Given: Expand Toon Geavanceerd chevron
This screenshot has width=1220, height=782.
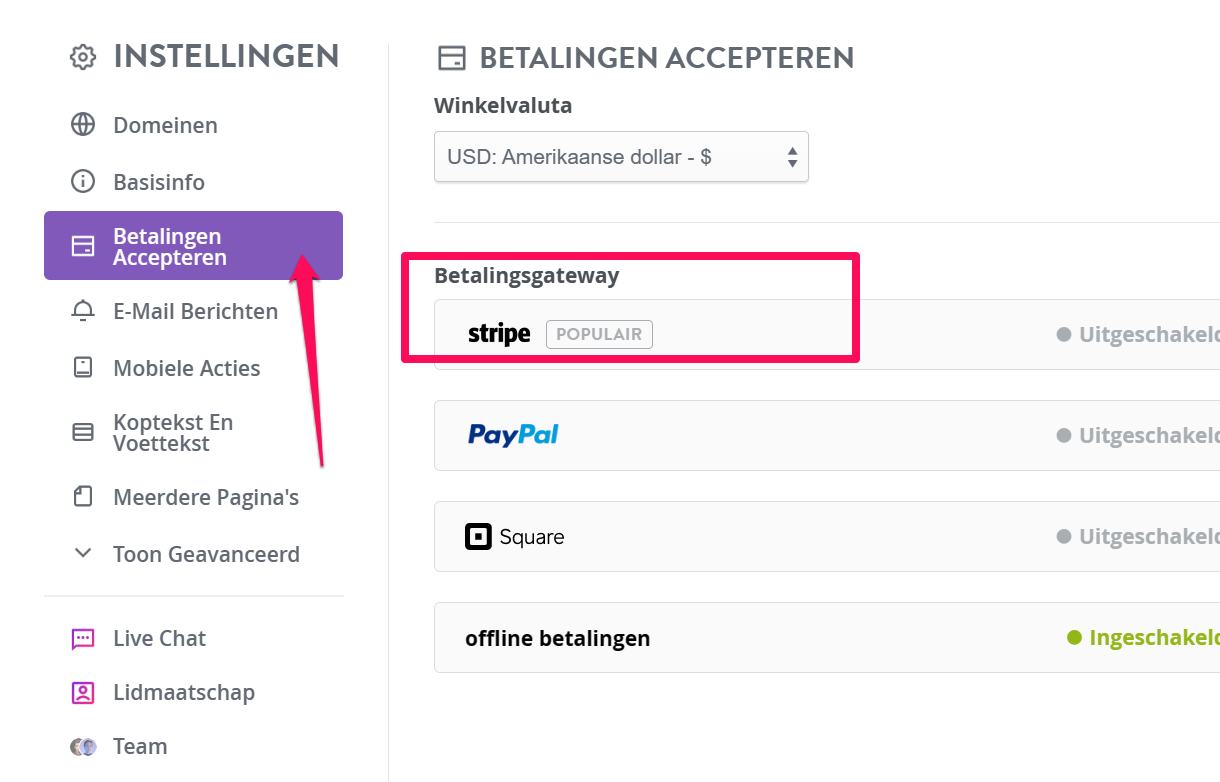Looking at the screenshot, I should point(83,553).
